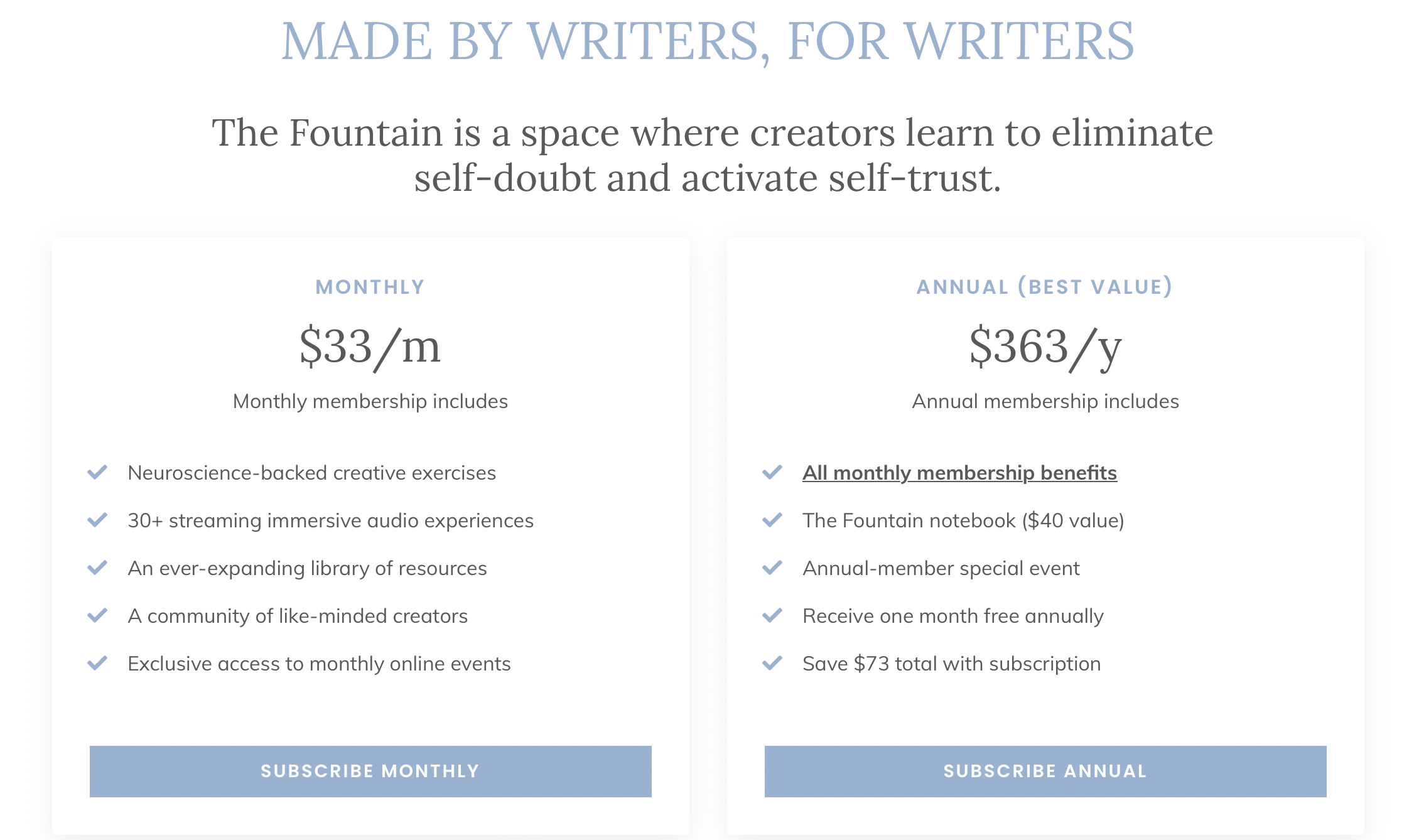Click checkmark beside community of like-minded creators
1419x840 pixels.
tap(97, 615)
